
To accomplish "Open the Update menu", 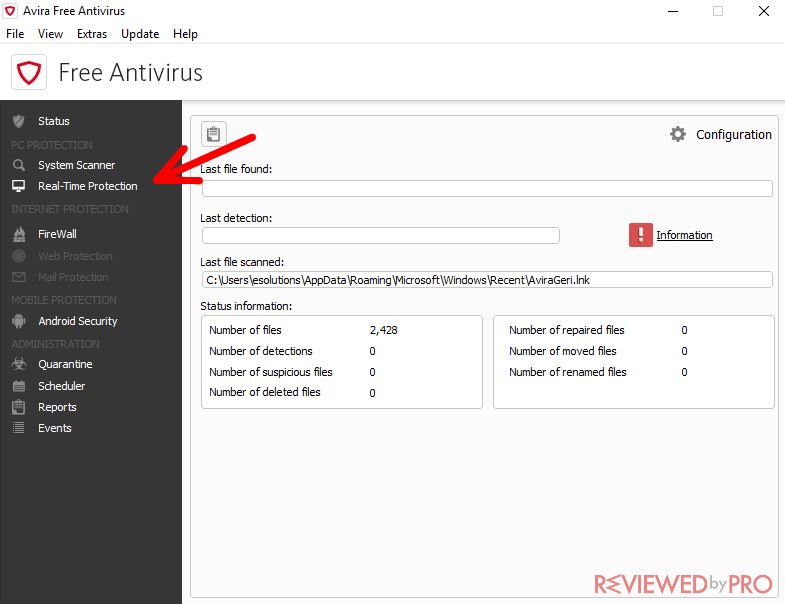I will (140, 34).
